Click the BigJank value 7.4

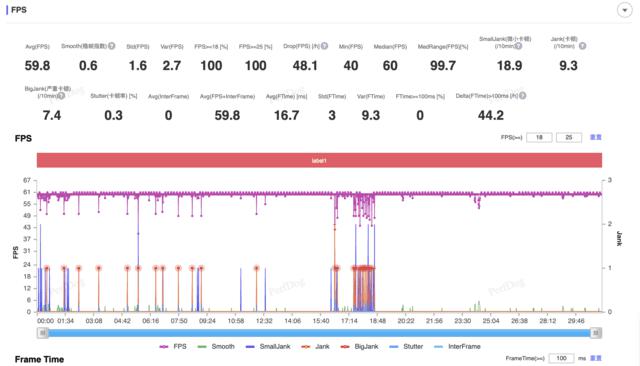coord(52,115)
